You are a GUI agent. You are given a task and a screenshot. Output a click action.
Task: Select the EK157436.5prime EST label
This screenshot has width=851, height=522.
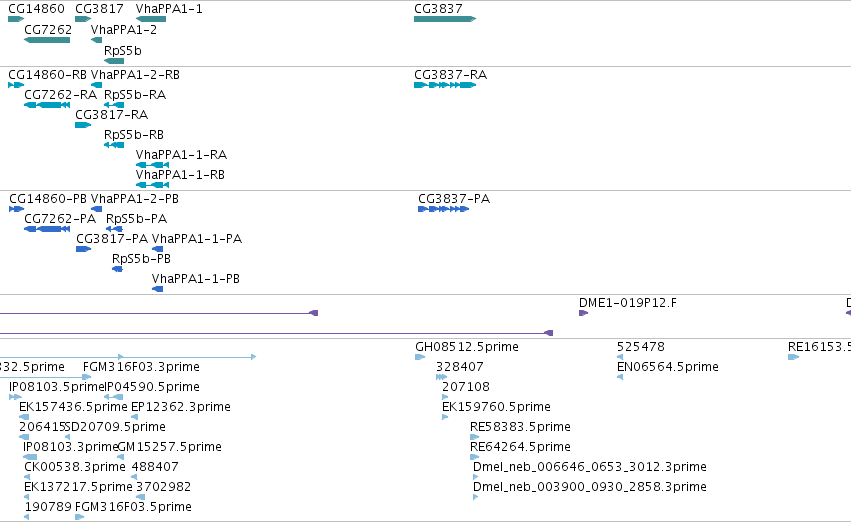(x=73, y=407)
